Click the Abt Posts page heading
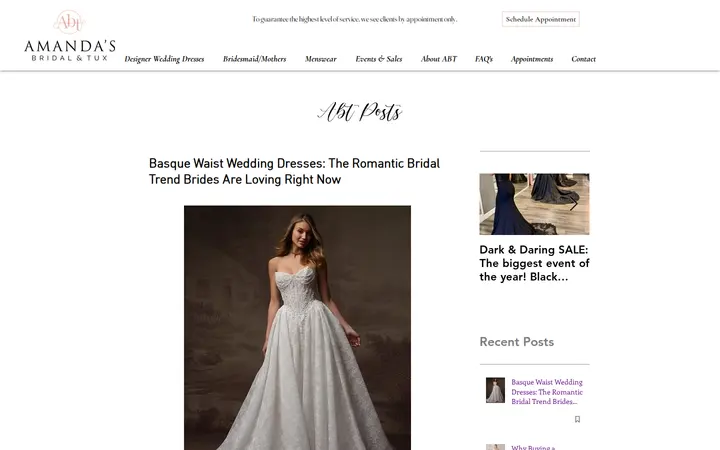 pyautogui.click(x=360, y=112)
